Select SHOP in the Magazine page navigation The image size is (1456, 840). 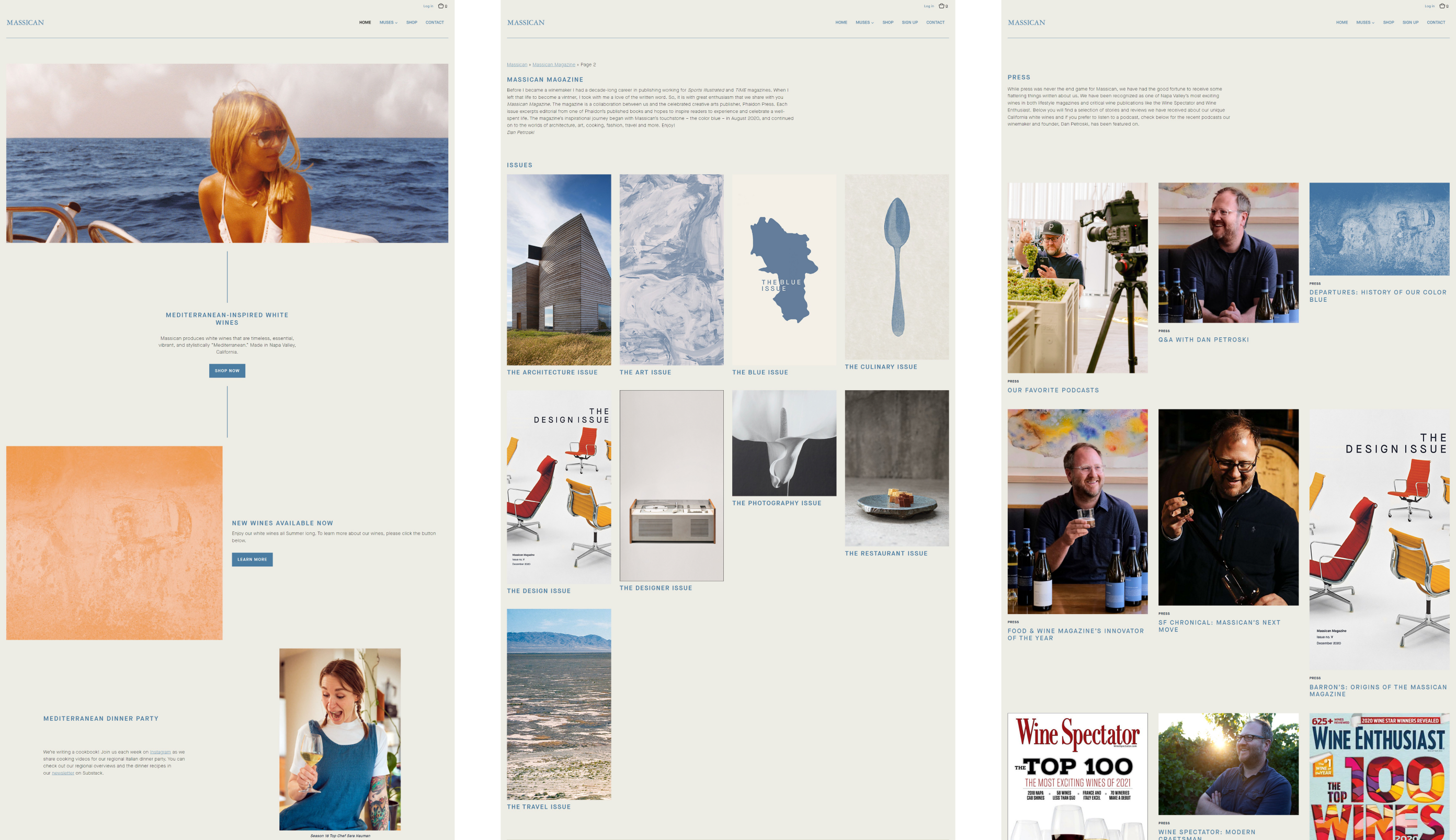click(888, 22)
